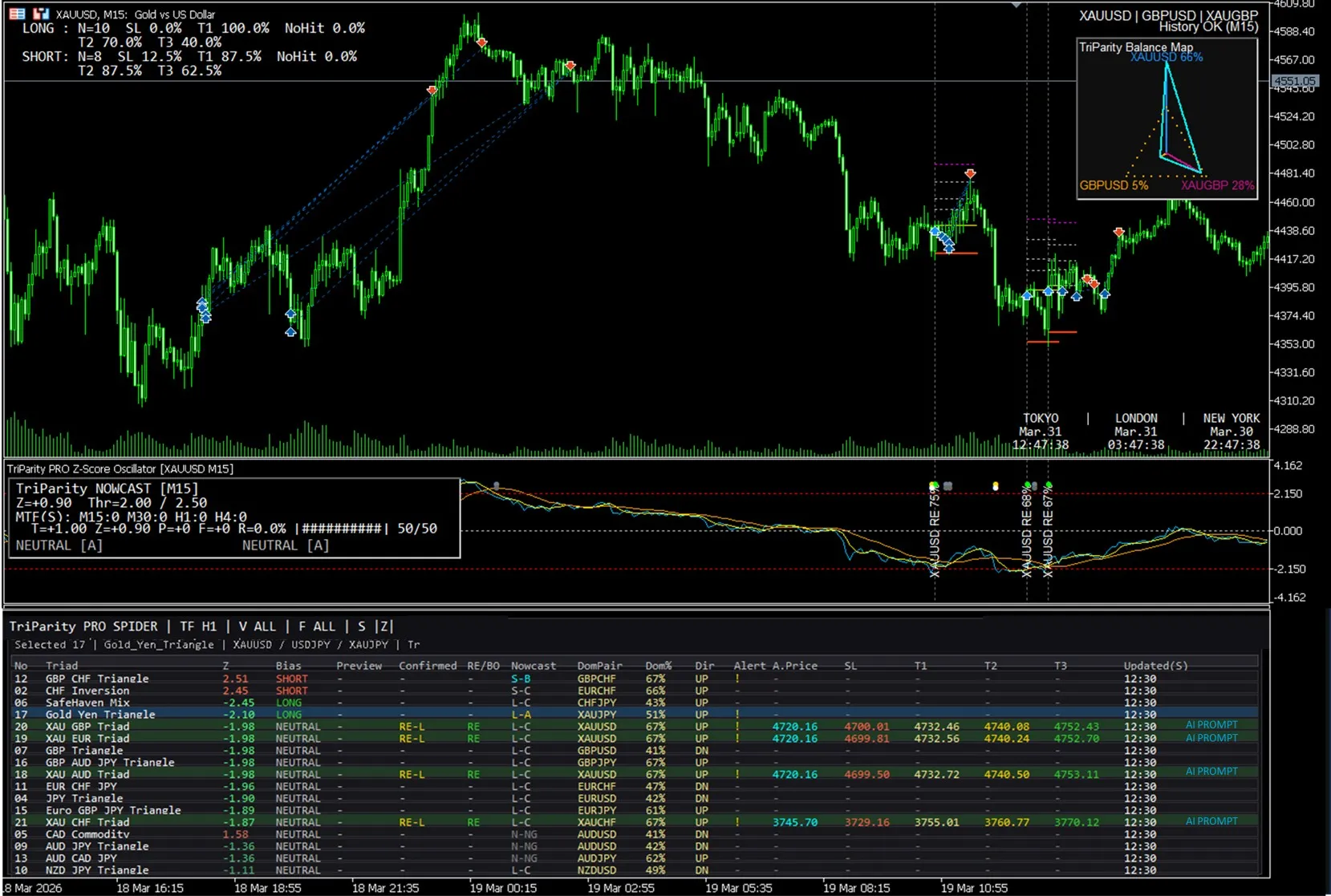This screenshot has height=896, width=1331.
Task: Open AI PROMPT for XAU AUD Triad
Action: click(1211, 772)
